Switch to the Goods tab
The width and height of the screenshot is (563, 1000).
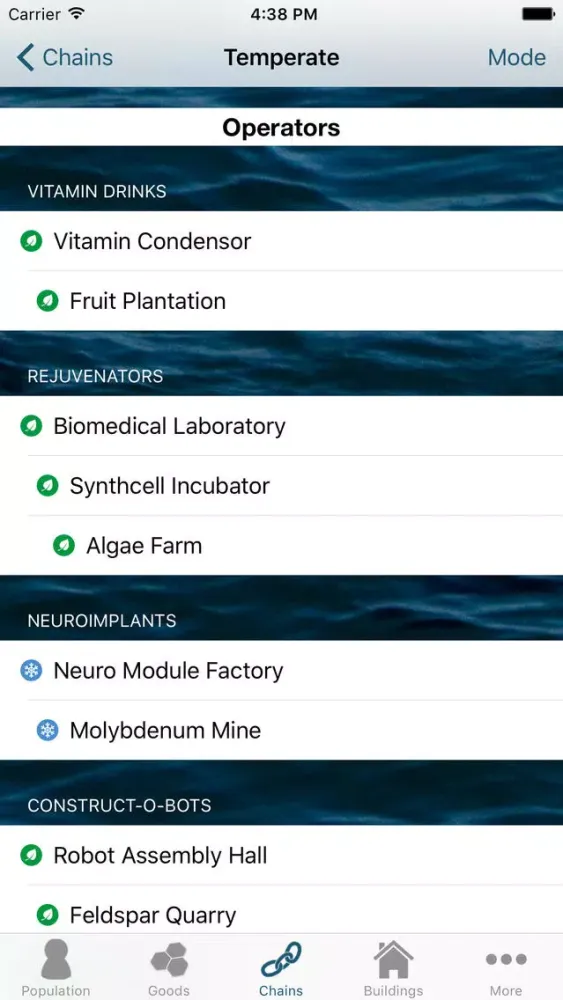169,968
